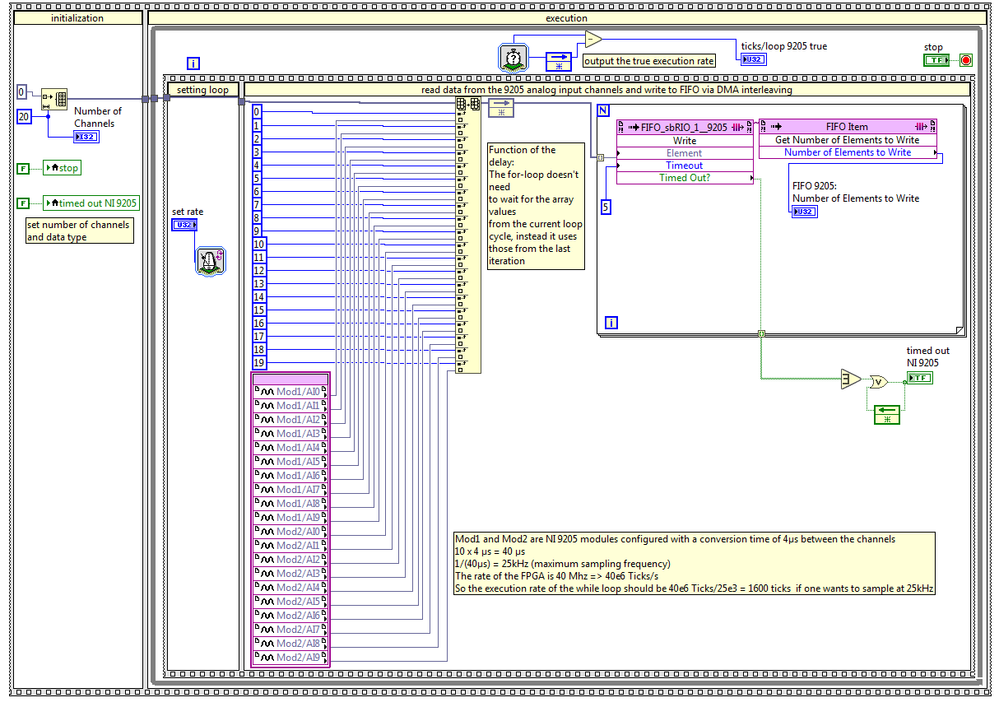
Task: Click the index constant 19
Action: click(259, 363)
